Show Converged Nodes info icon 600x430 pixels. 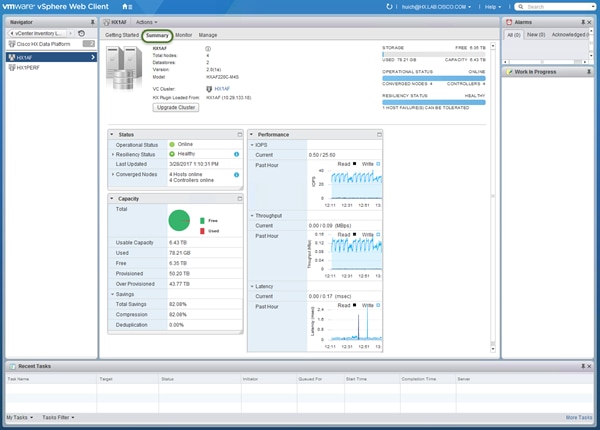tap(236, 175)
